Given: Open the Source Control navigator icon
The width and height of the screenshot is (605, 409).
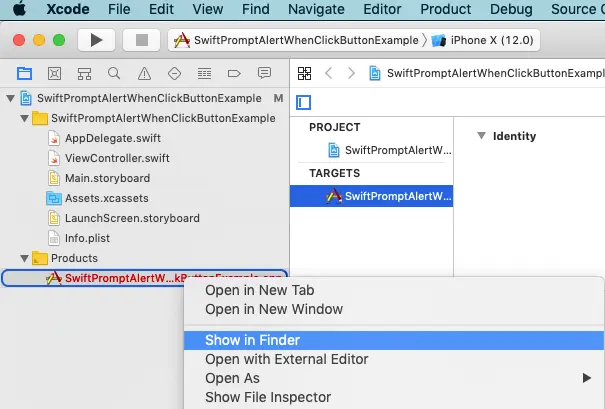Looking at the screenshot, I should tap(54, 73).
